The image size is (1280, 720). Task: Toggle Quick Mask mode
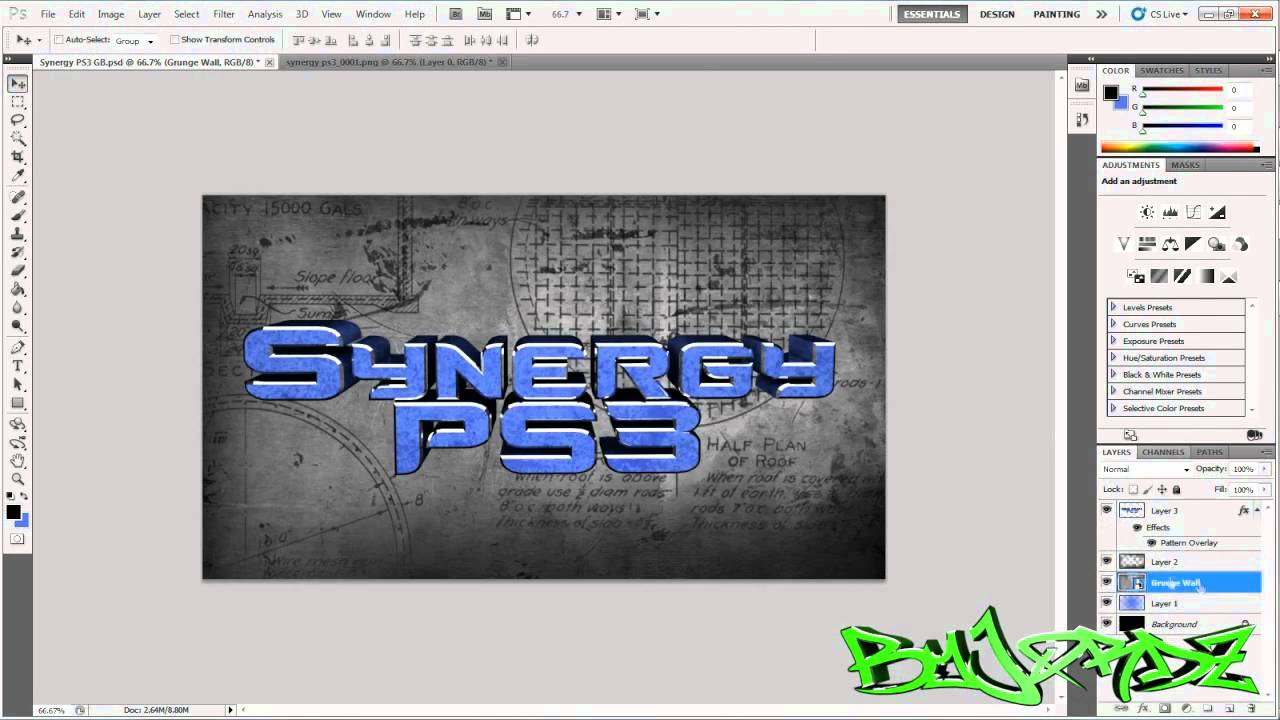coord(18,539)
